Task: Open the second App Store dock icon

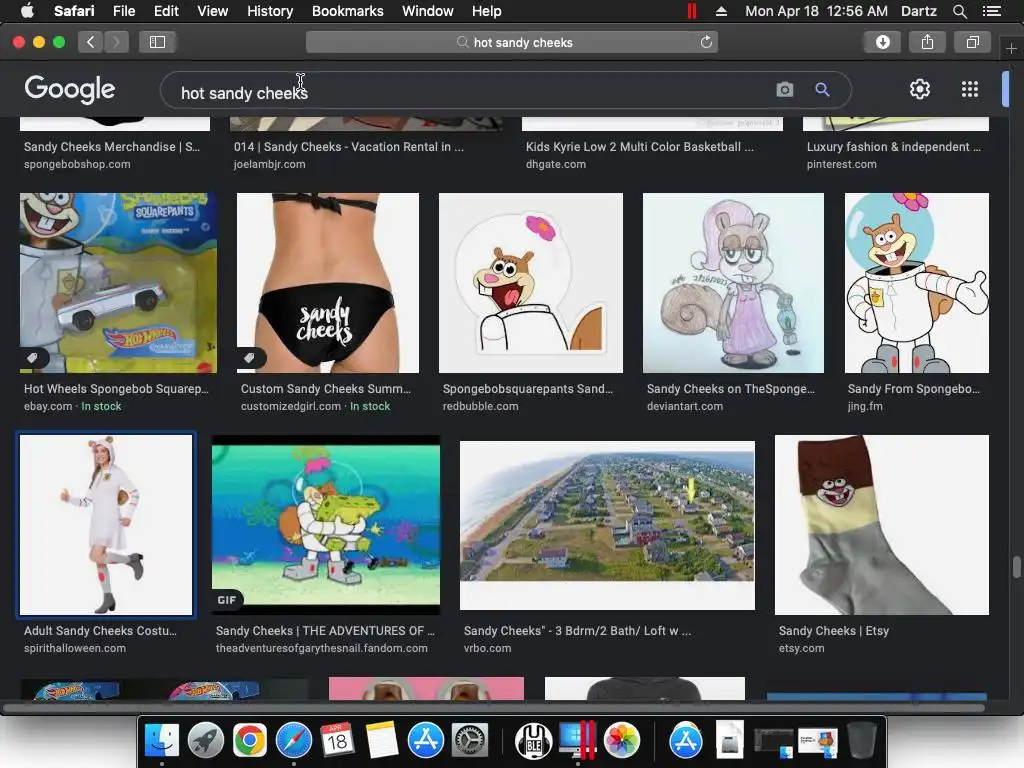Action: point(686,741)
